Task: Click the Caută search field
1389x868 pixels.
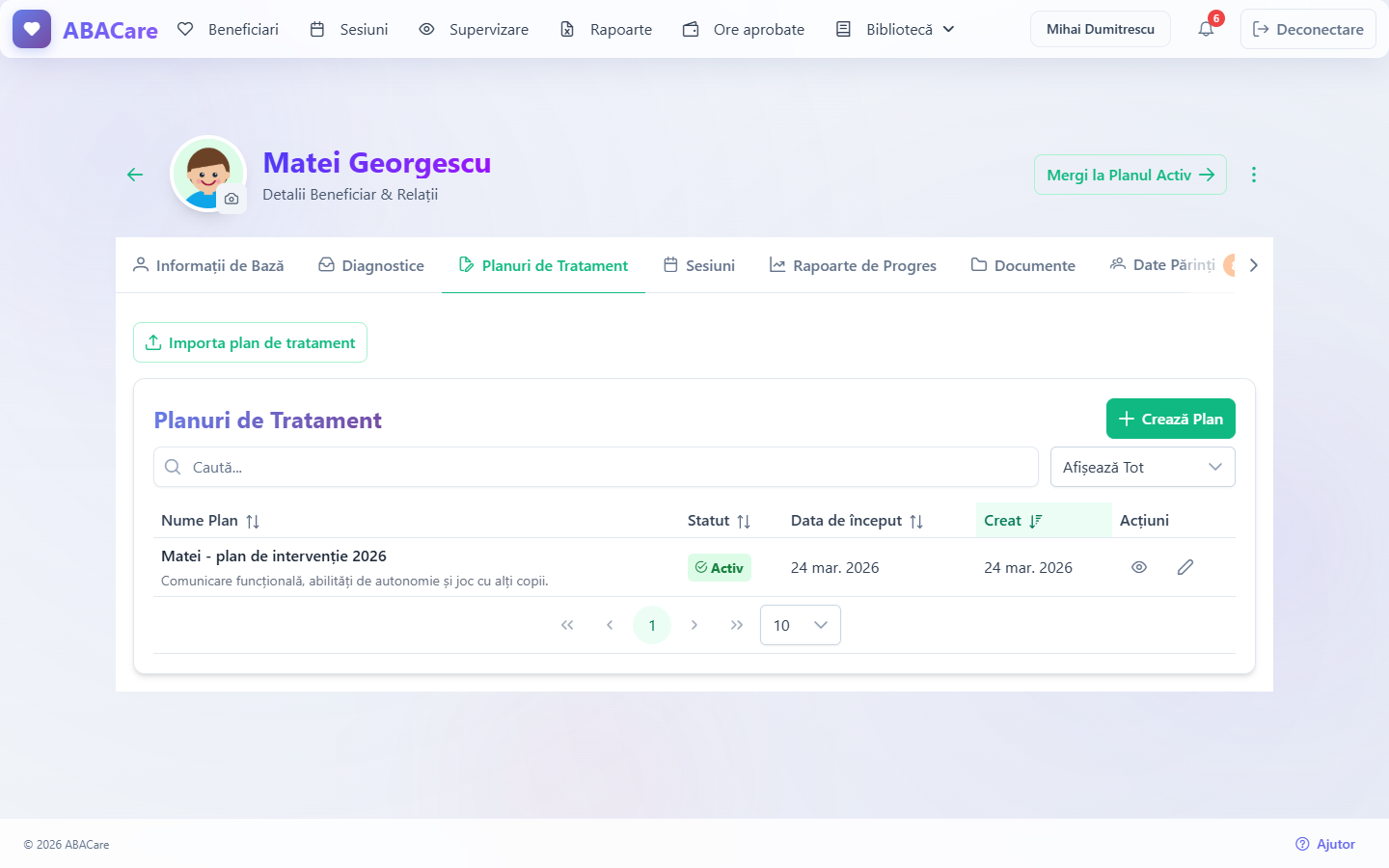Action: tap(596, 467)
